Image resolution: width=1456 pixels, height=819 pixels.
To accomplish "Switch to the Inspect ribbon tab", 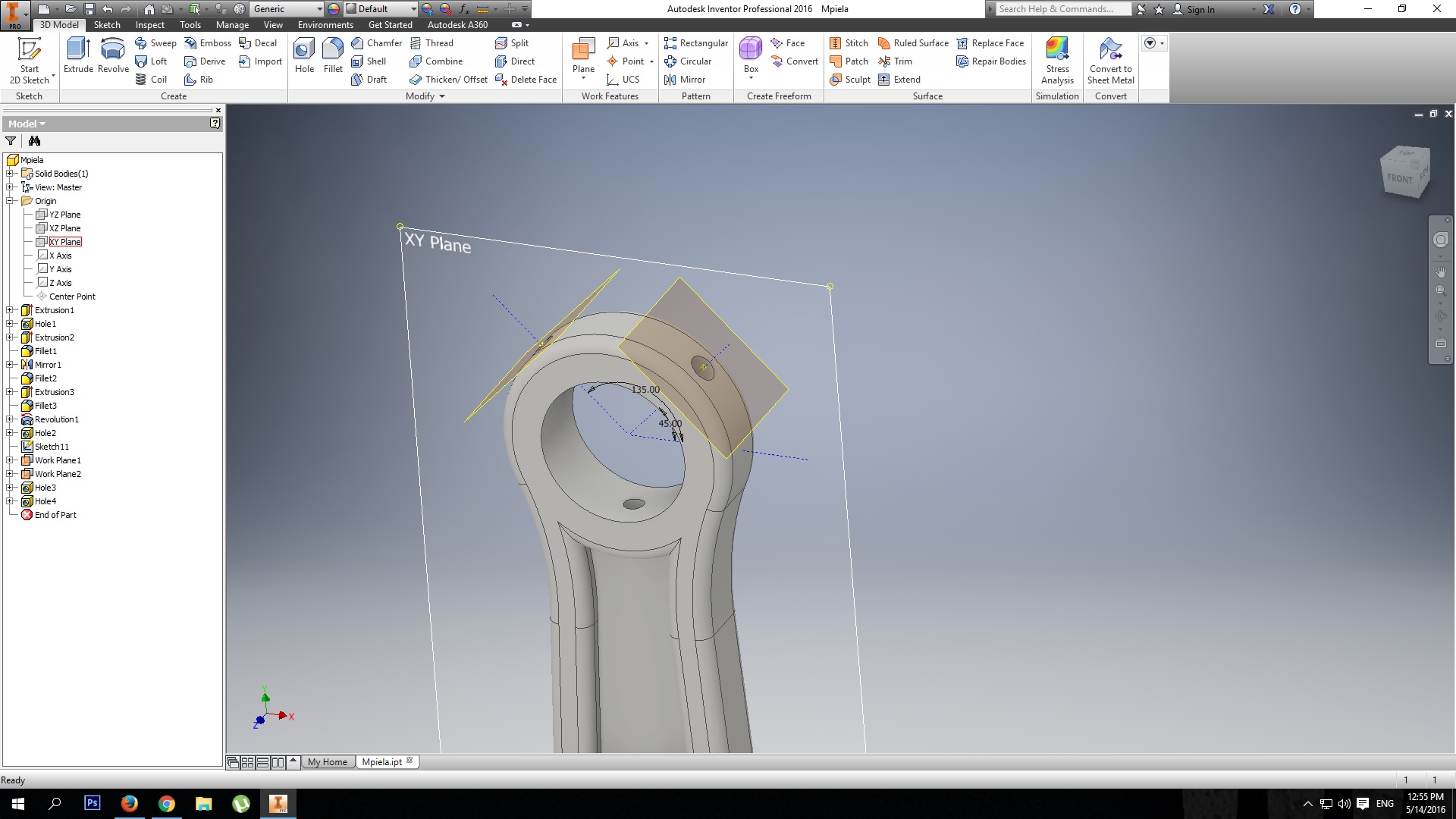I will click(149, 25).
